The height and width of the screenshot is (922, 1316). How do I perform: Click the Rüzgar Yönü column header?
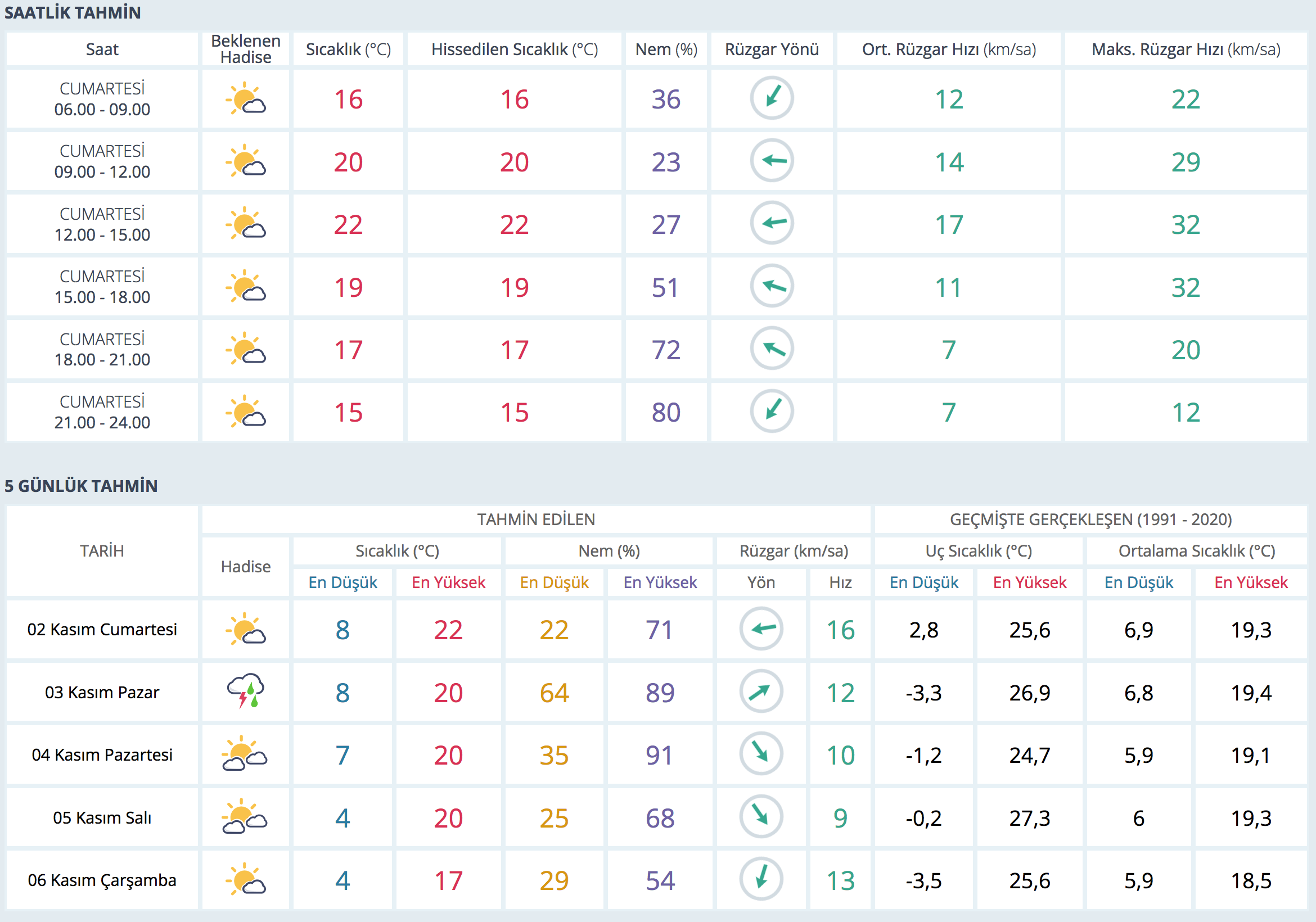(x=772, y=49)
